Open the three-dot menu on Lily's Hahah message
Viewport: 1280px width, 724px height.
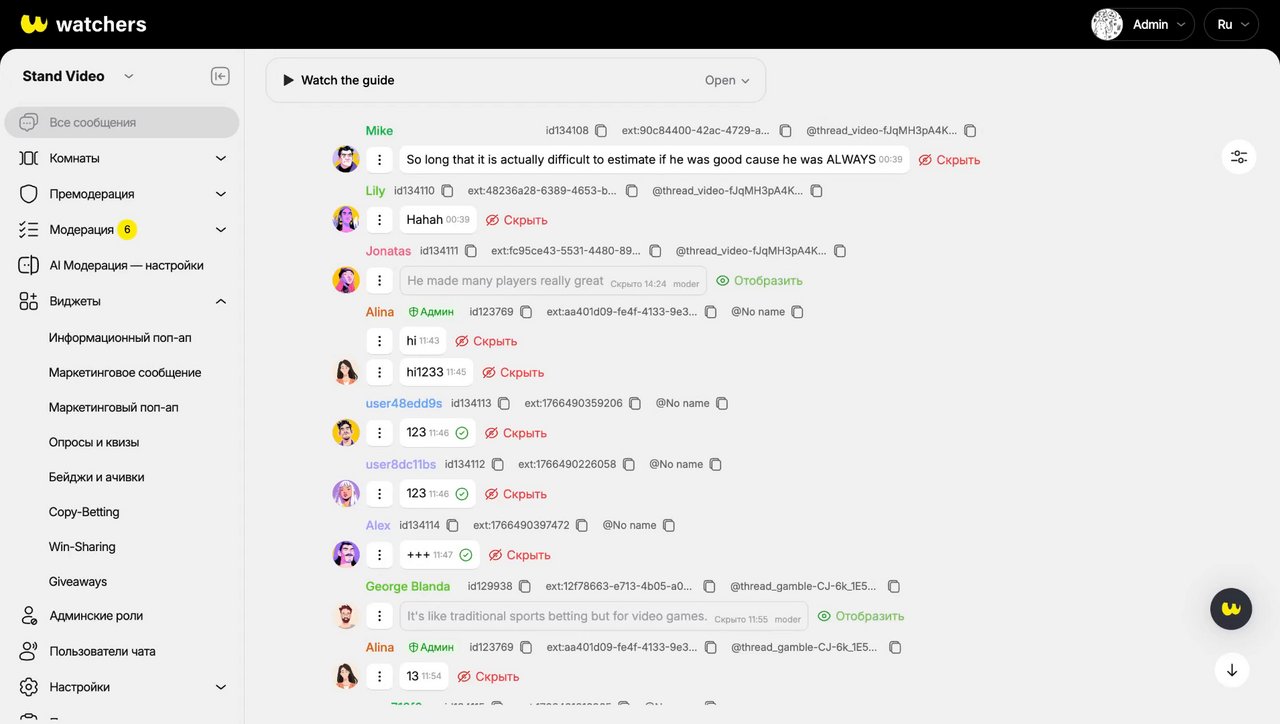[379, 220]
